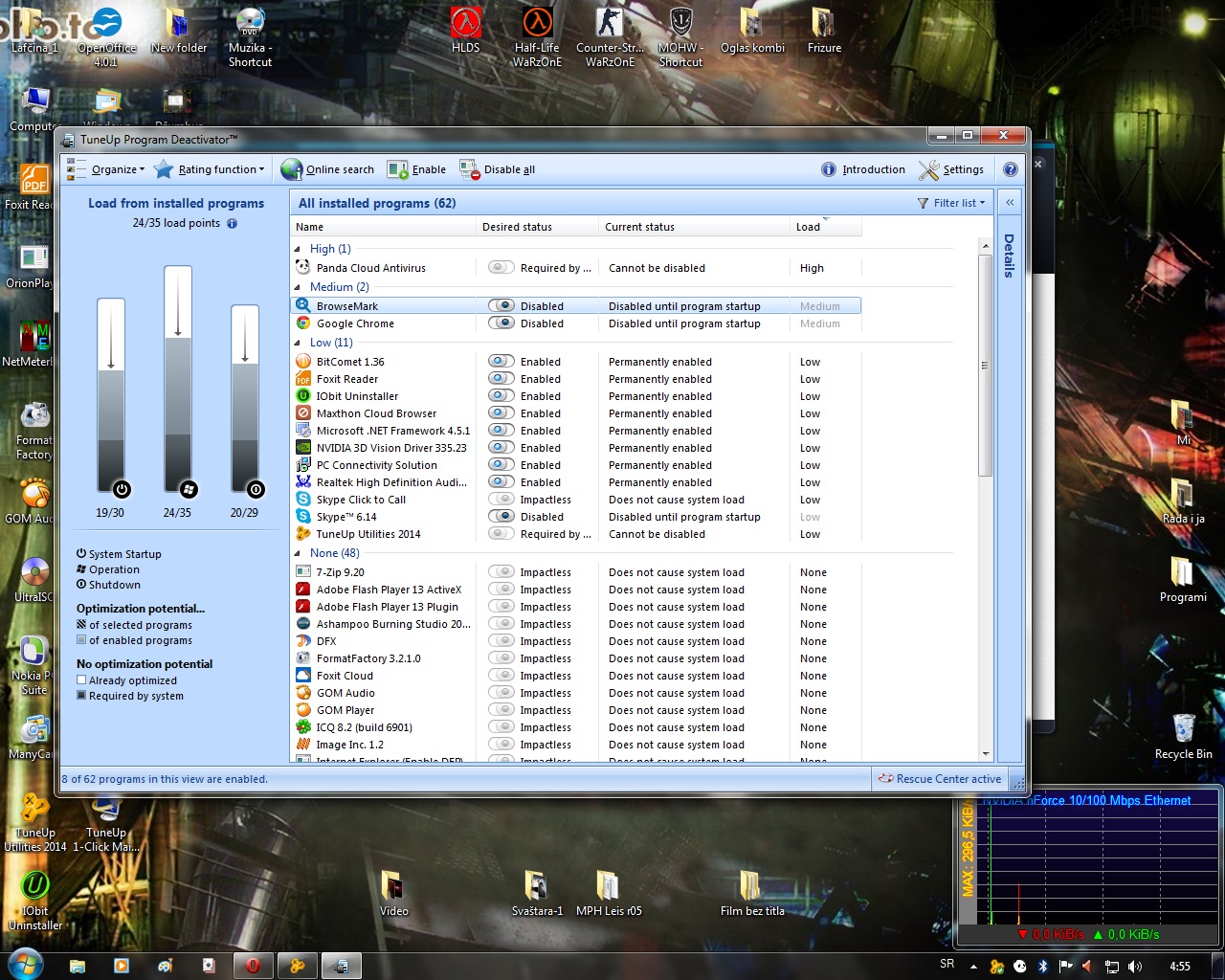Click the load points info icon
The height and width of the screenshot is (980, 1225).
click(x=232, y=223)
